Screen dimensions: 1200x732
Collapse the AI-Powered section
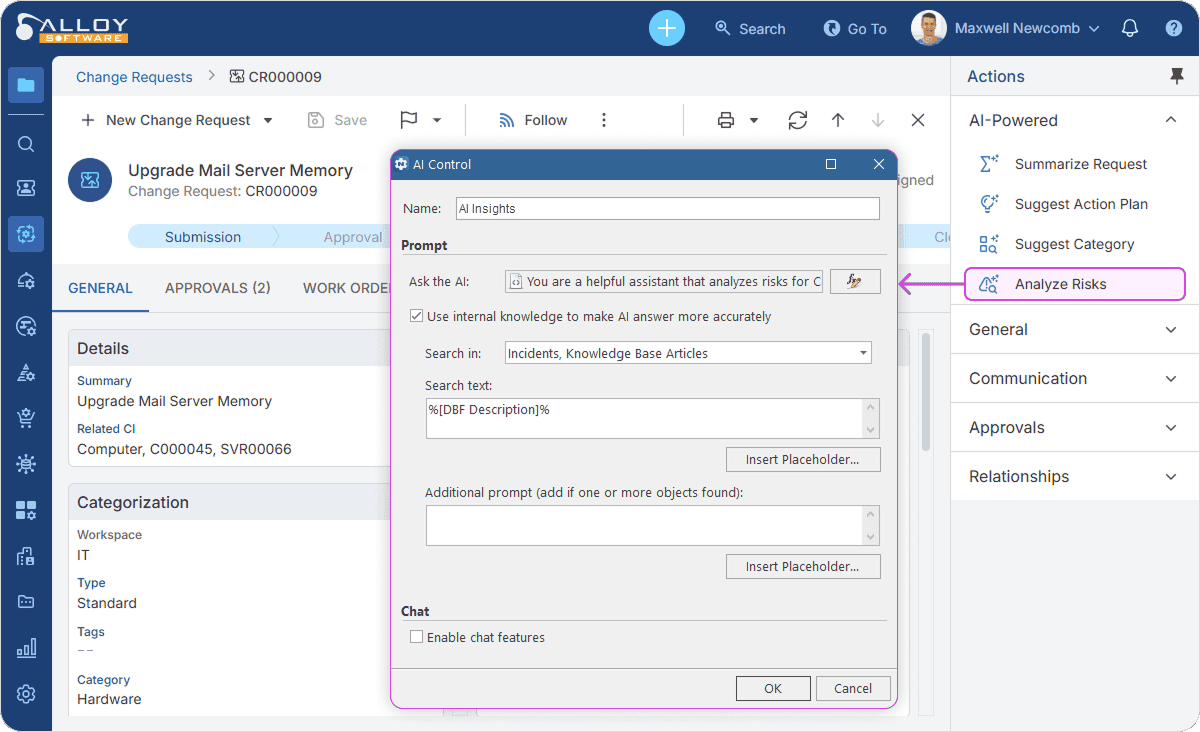1171,120
